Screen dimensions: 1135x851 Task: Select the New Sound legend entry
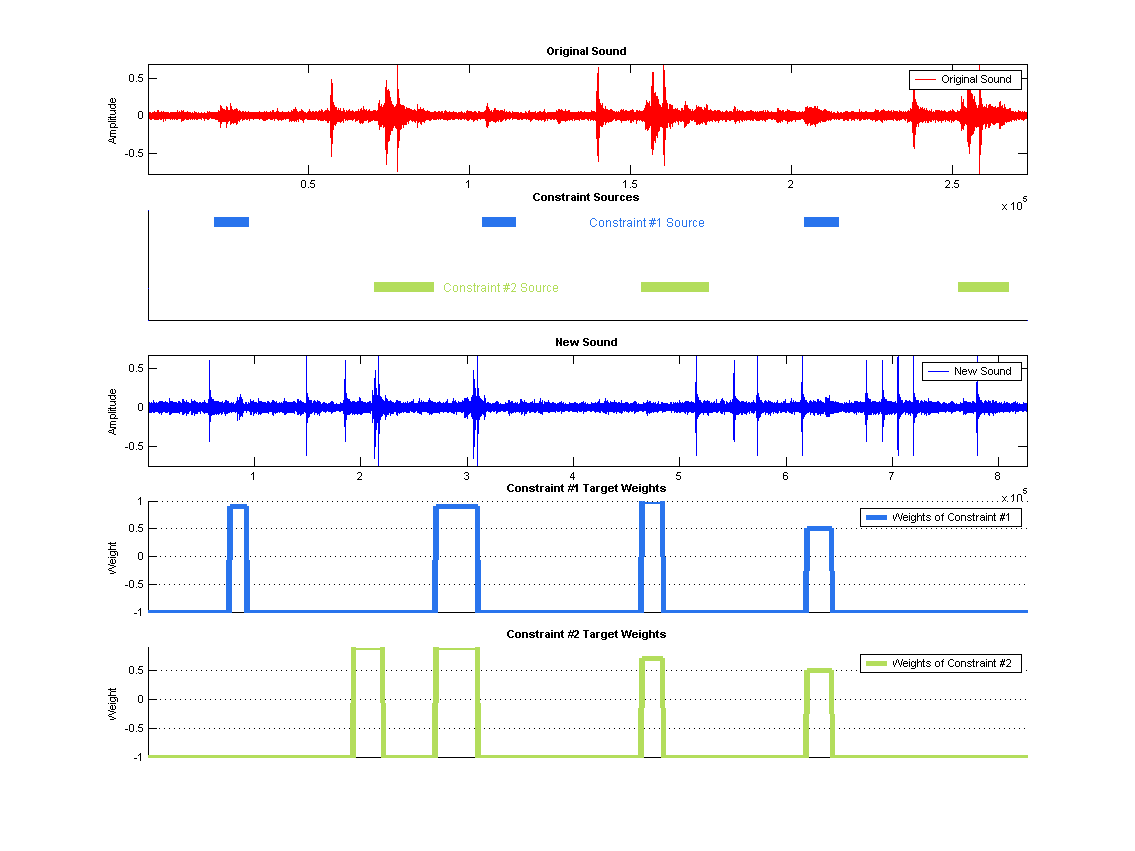tap(971, 371)
